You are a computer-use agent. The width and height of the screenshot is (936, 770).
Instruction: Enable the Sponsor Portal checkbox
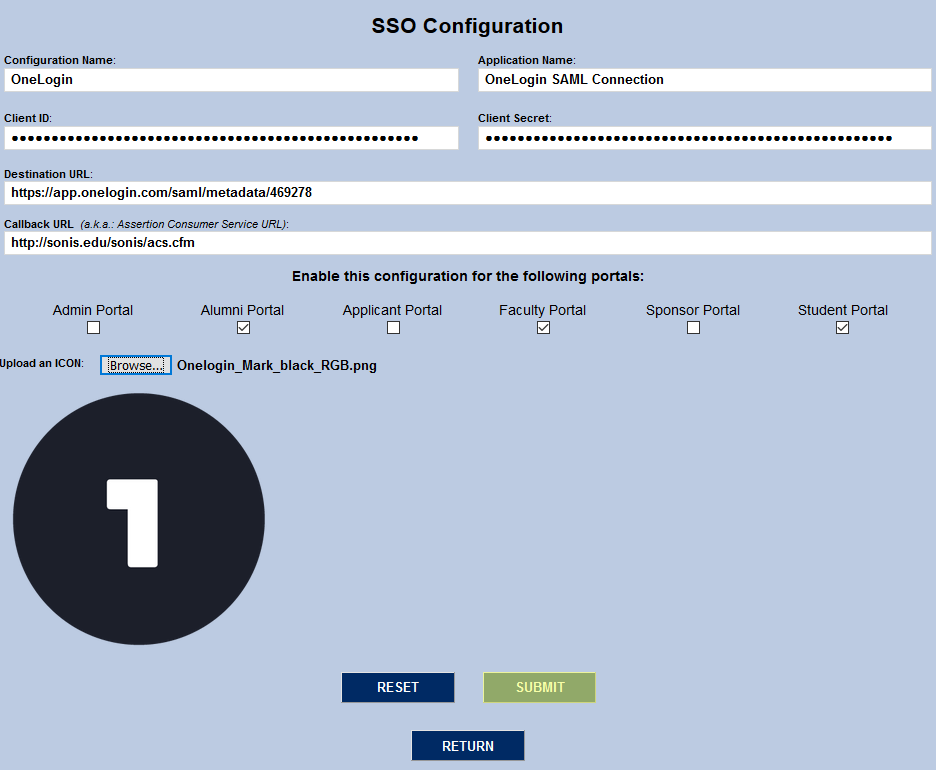[693, 327]
